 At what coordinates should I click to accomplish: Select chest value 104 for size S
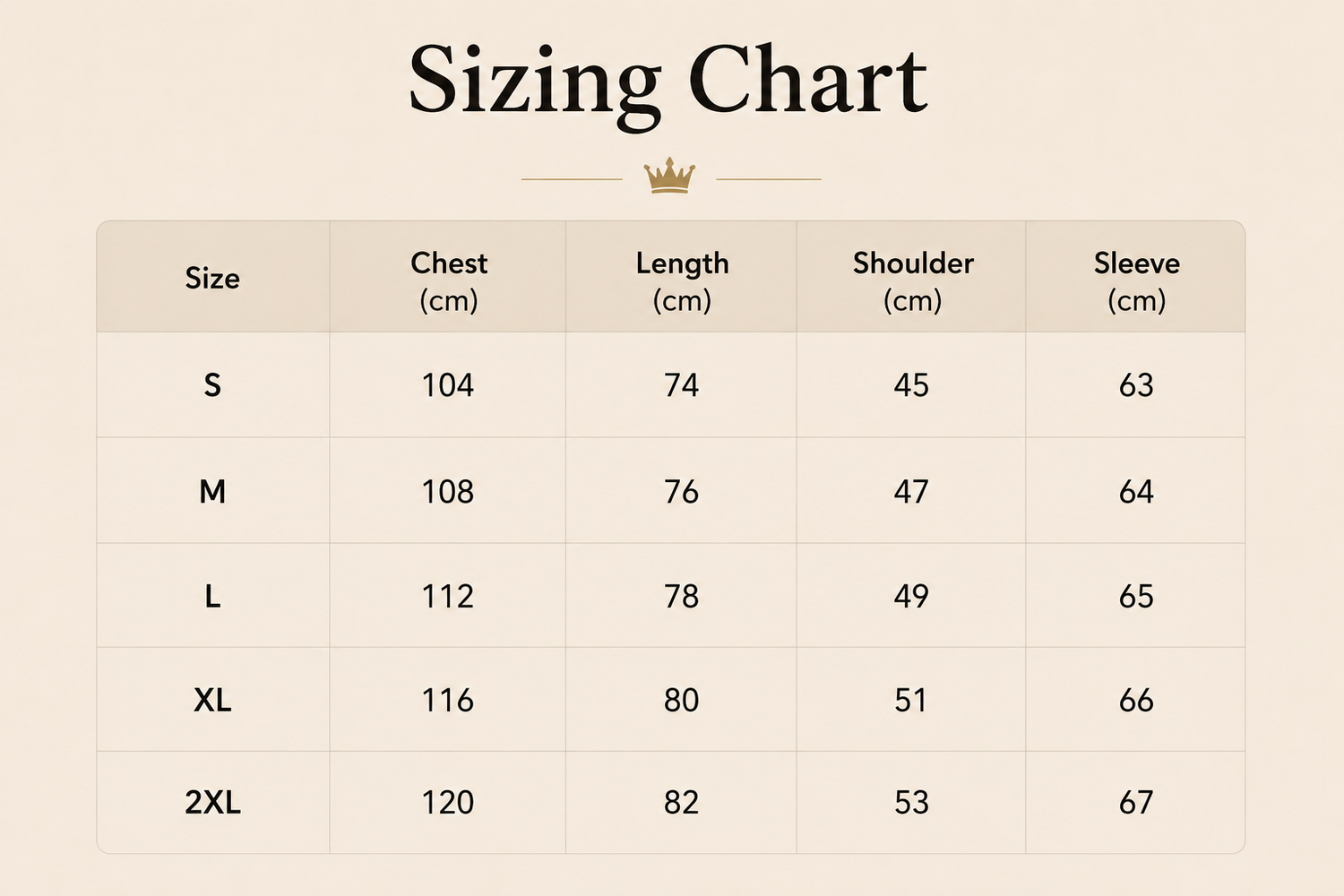pos(448,385)
